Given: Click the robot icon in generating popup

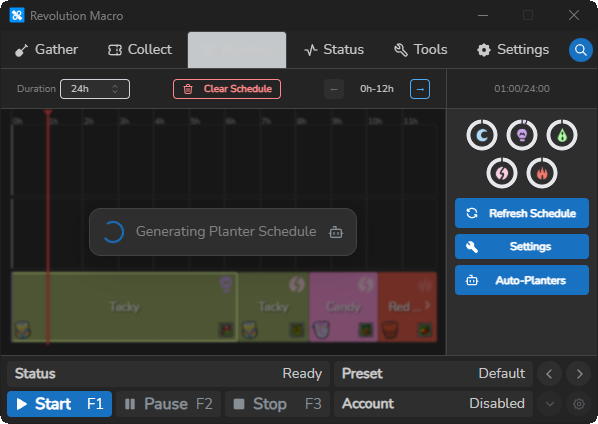Looking at the screenshot, I should point(336,232).
